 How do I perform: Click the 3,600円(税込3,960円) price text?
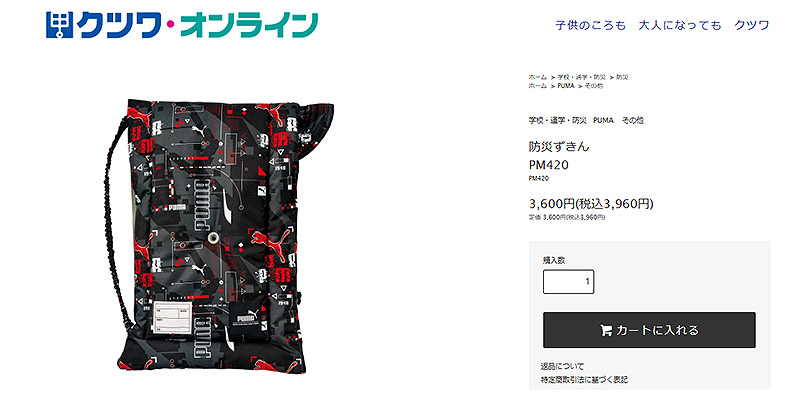(x=591, y=204)
